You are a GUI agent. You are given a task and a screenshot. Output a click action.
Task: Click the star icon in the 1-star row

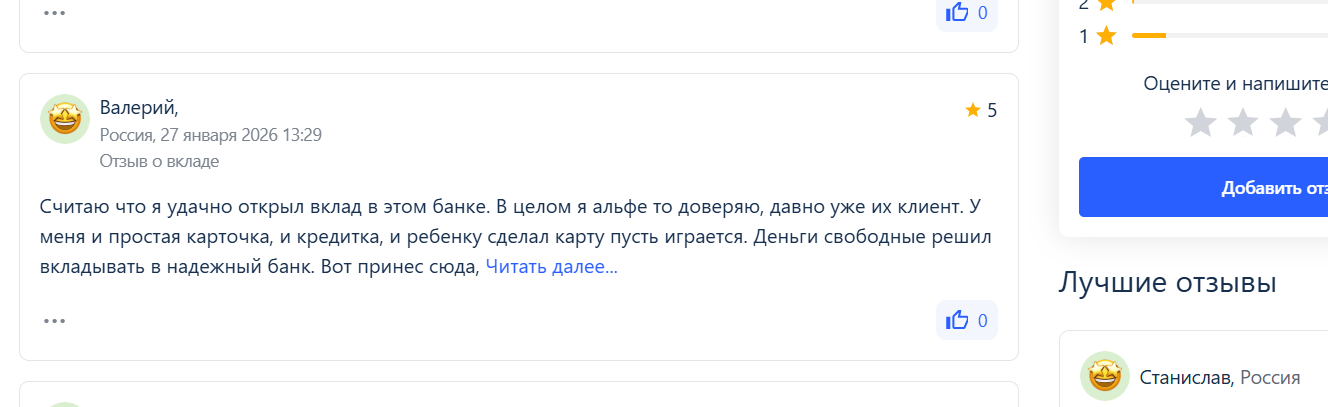(1106, 37)
